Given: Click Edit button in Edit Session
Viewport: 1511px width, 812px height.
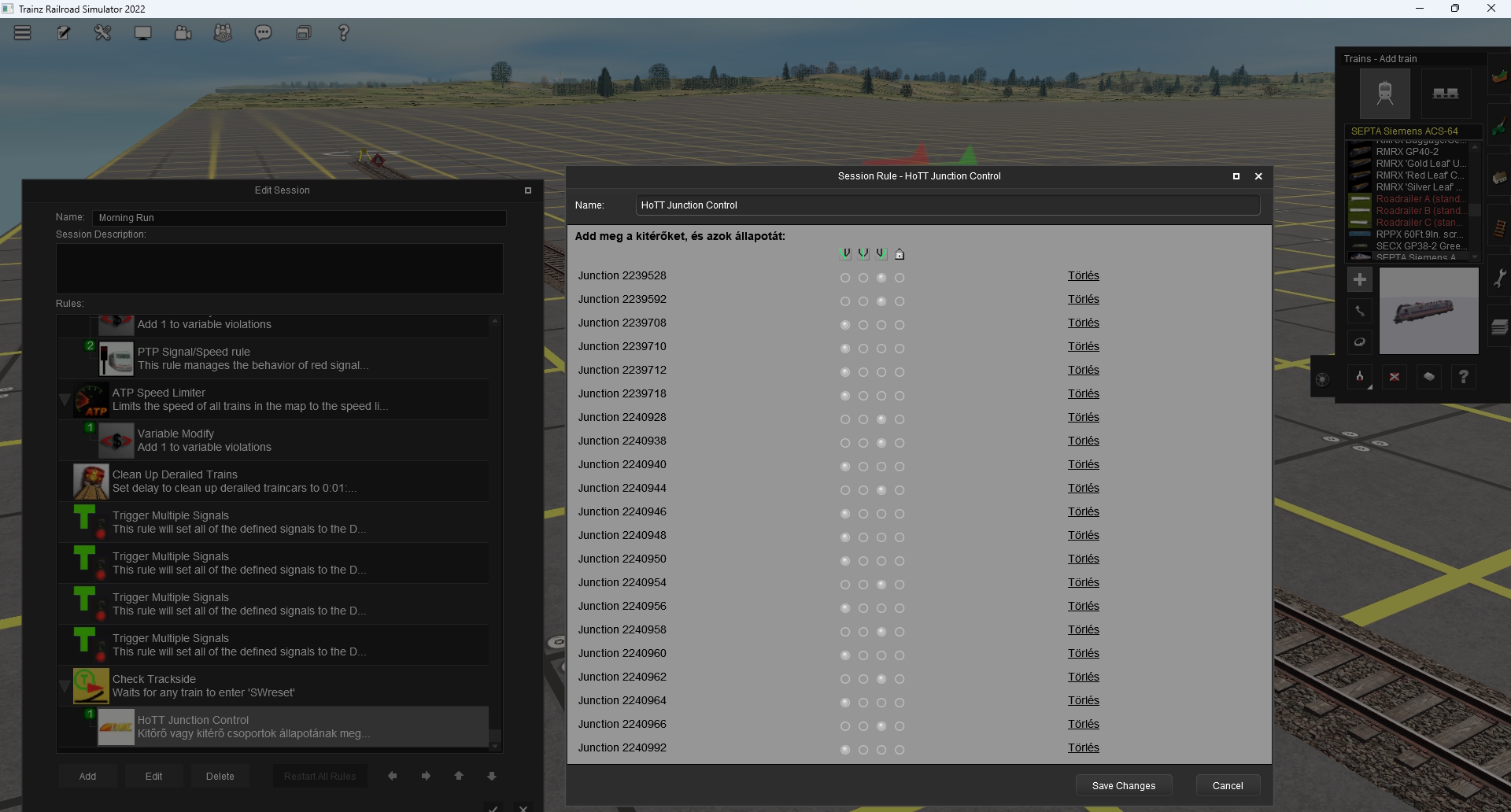Looking at the screenshot, I should [x=153, y=777].
